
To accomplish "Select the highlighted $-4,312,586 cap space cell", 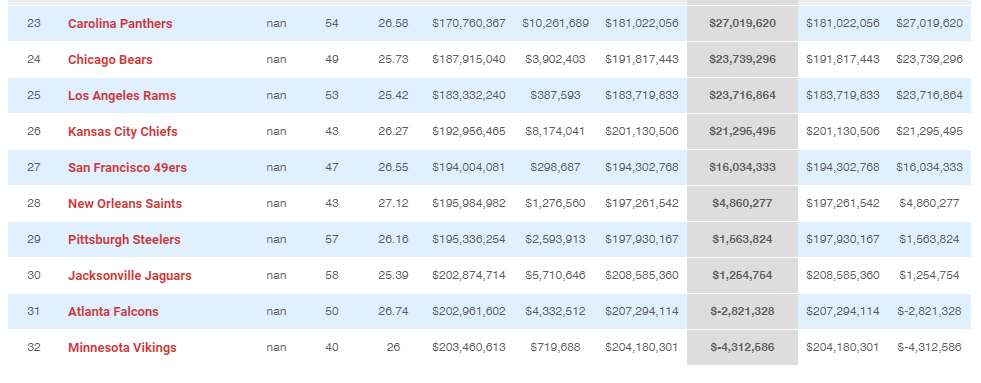I will pos(743,348).
